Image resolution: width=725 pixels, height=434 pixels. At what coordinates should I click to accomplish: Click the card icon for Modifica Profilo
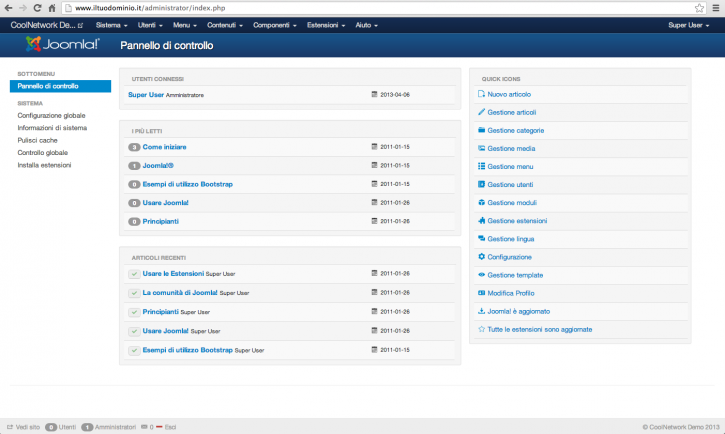[x=481, y=293]
